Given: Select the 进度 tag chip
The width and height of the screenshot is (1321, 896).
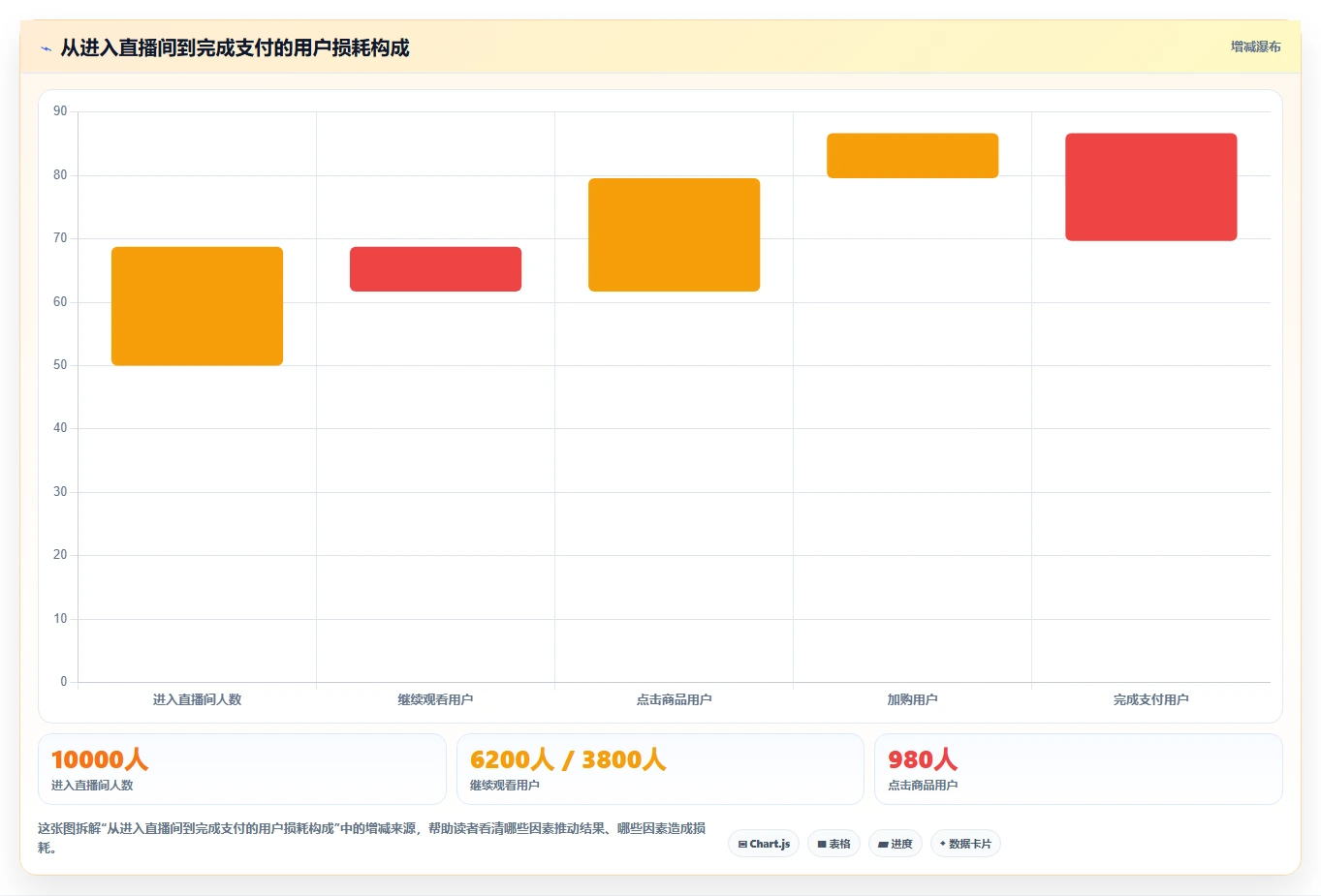Looking at the screenshot, I should pos(896,844).
